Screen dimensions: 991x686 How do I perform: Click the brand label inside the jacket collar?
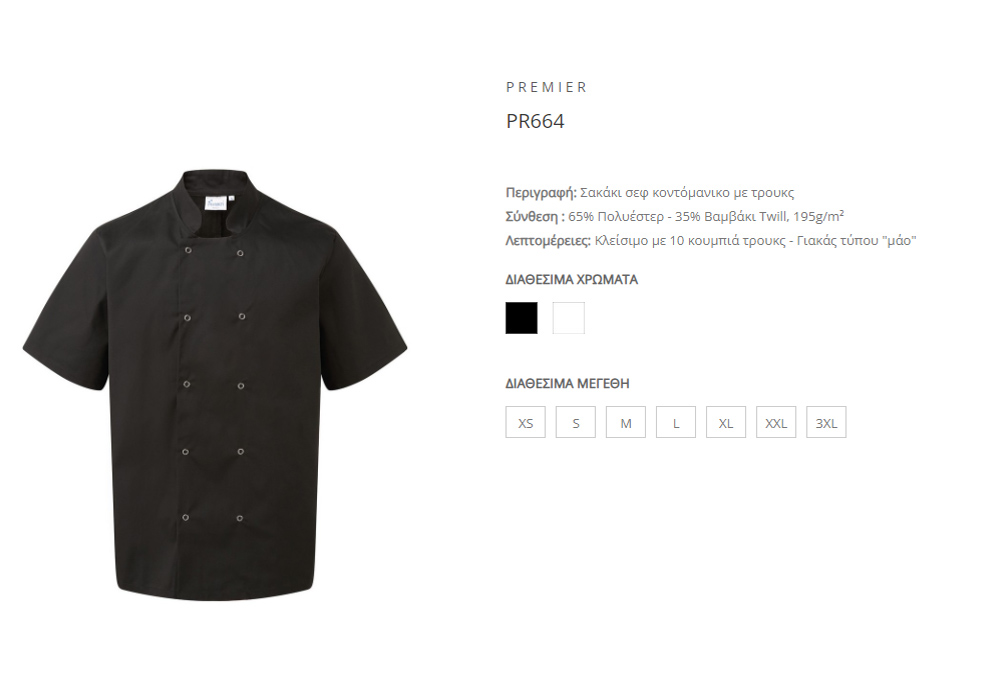215,204
